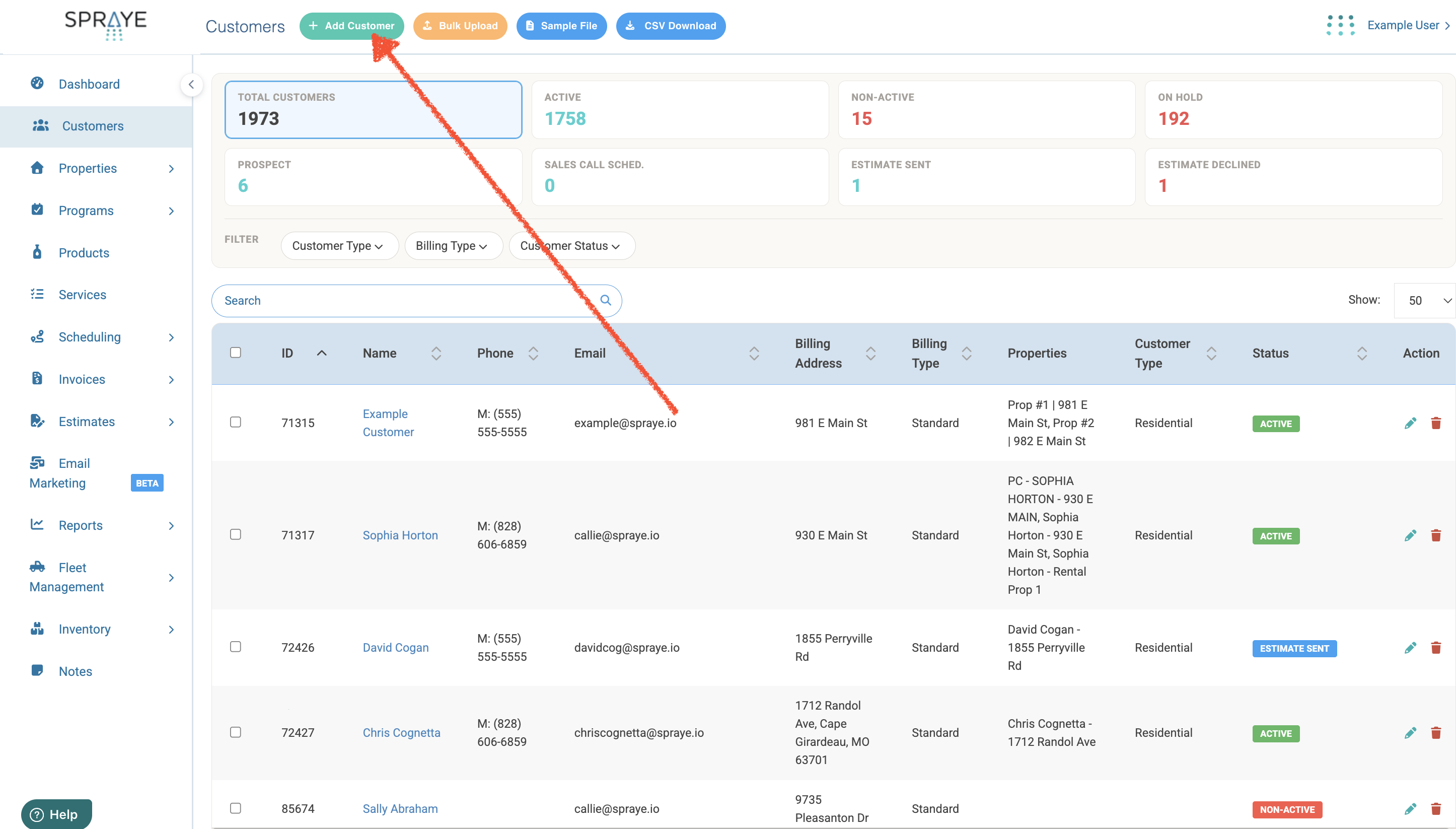Check the box for customer 71315
Image resolution: width=1456 pixels, height=829 pixels.
coord(235,422)
